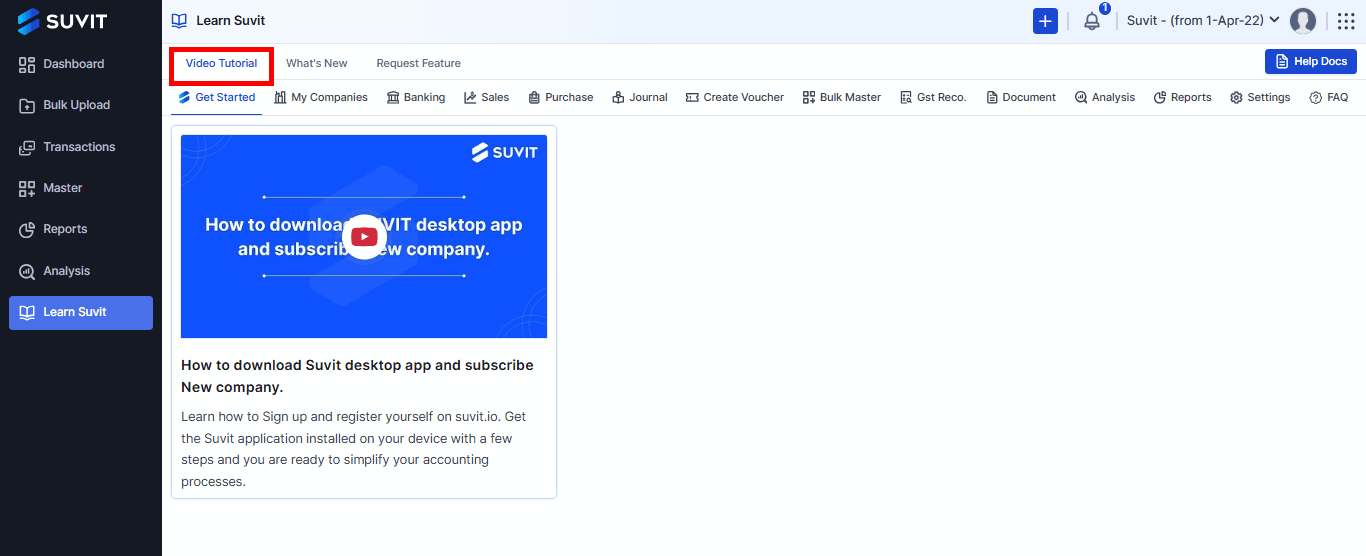Click the tutorial video thumbnail image

(364, 237)
